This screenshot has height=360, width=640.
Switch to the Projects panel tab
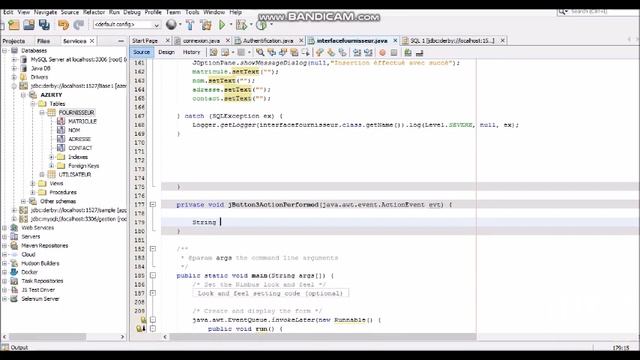(x=14, y=41)
